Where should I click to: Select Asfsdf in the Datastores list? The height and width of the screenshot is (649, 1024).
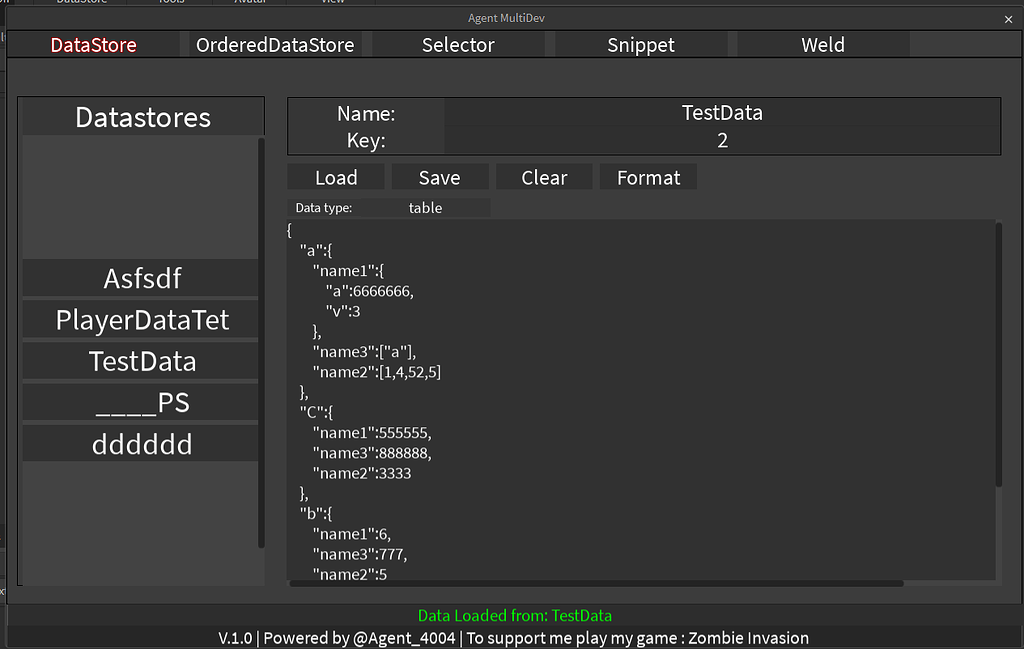142,278
